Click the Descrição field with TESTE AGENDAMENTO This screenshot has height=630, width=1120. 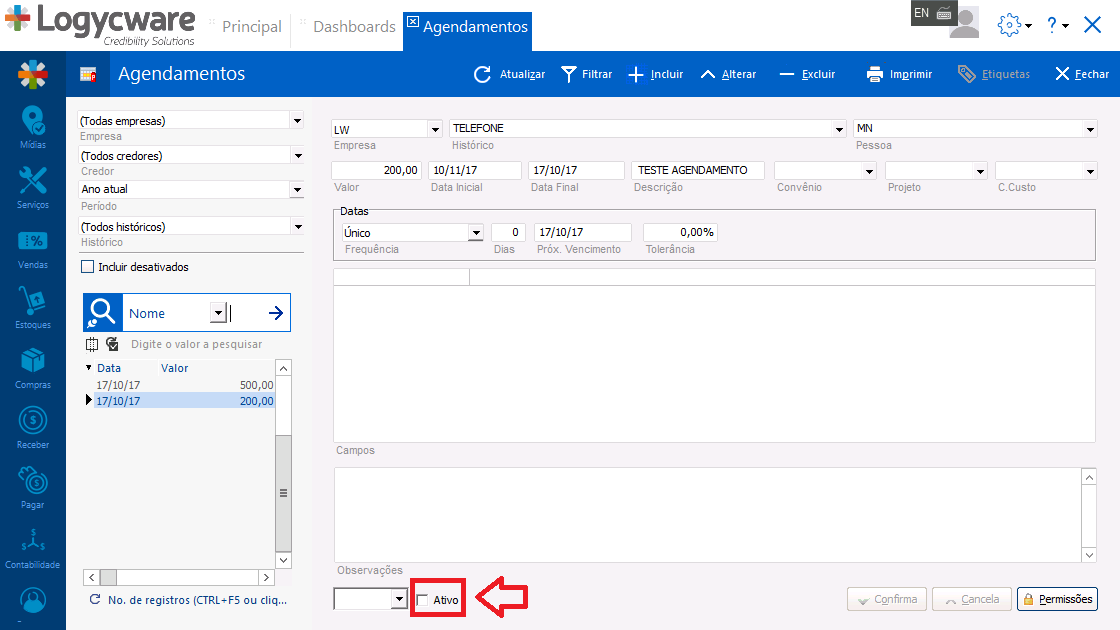pos(698,171)
